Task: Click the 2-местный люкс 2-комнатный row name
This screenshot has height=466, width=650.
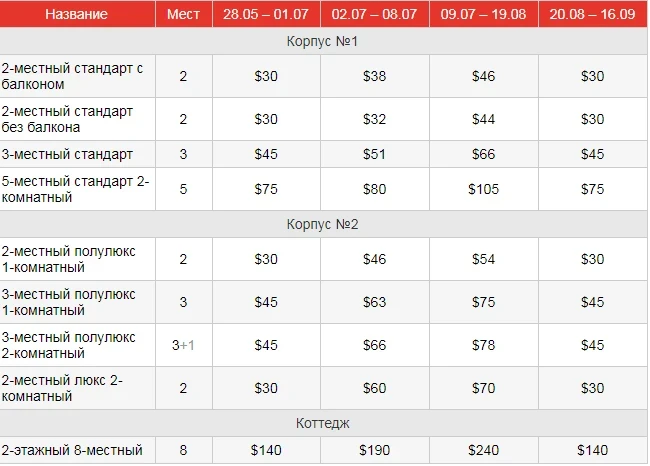Action: click(x=64, y=388)
